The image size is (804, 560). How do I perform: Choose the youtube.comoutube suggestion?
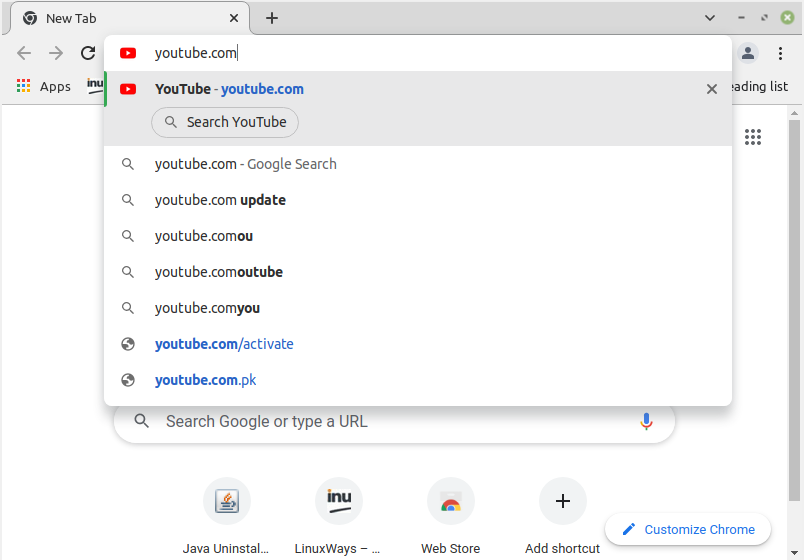pos(418,272)
